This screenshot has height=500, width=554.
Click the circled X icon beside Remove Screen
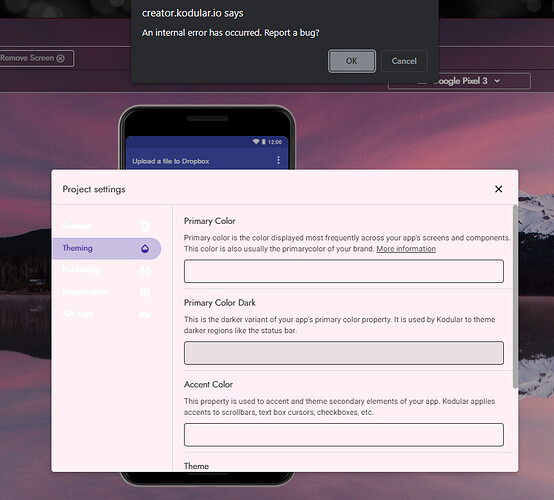(60, 58)
